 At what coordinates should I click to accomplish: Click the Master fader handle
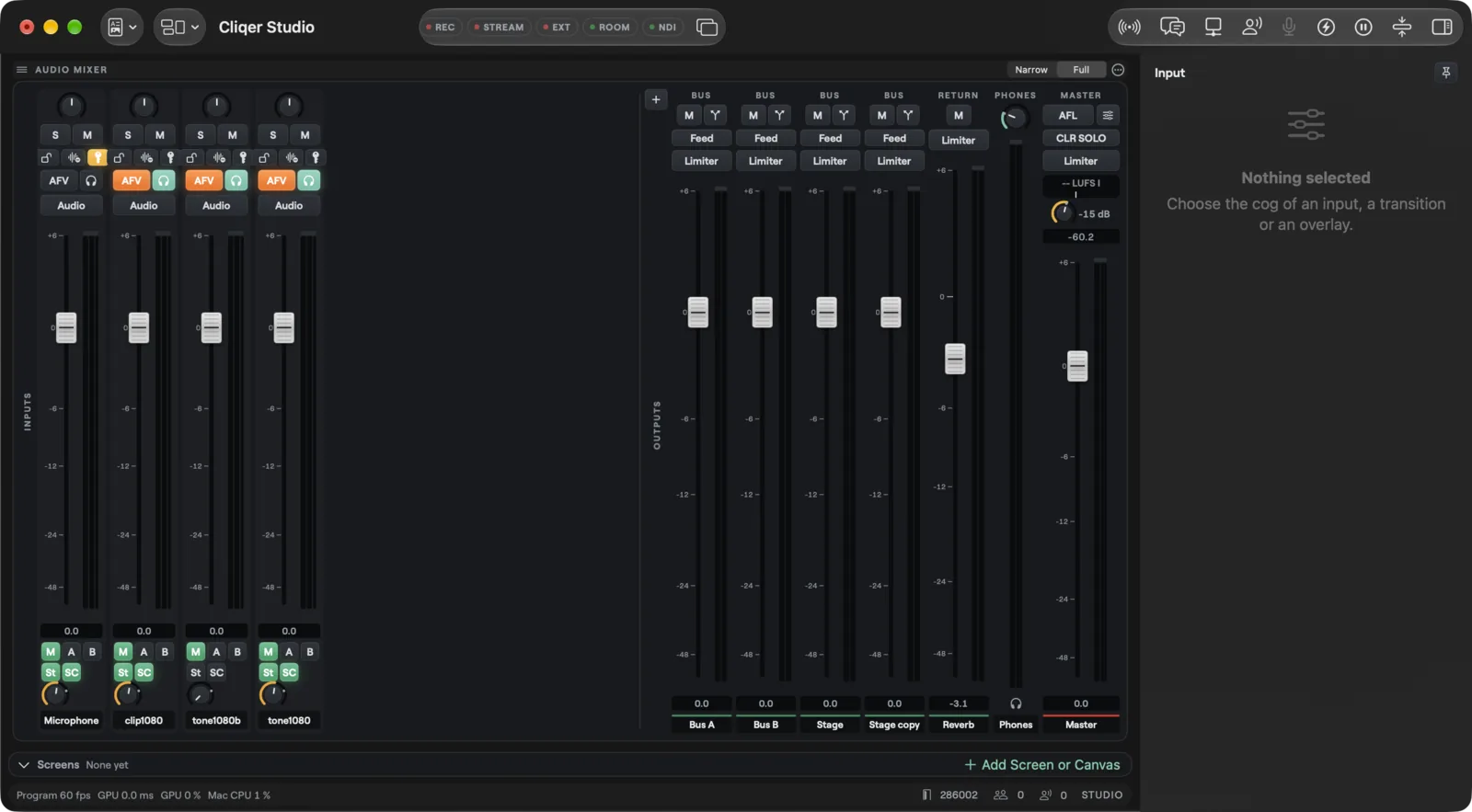[x=1077, y=366]
